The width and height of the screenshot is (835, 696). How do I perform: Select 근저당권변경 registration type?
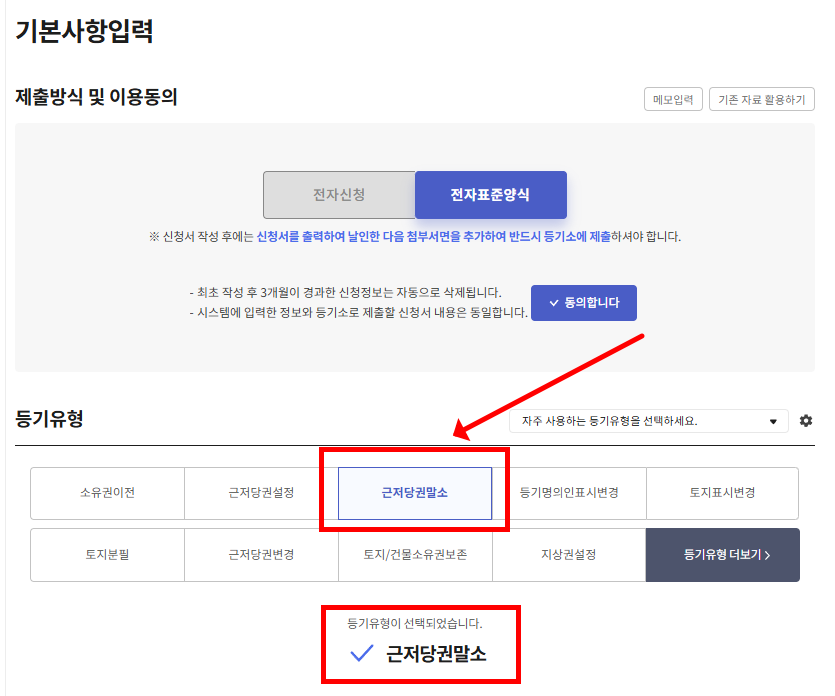point(261,555)
